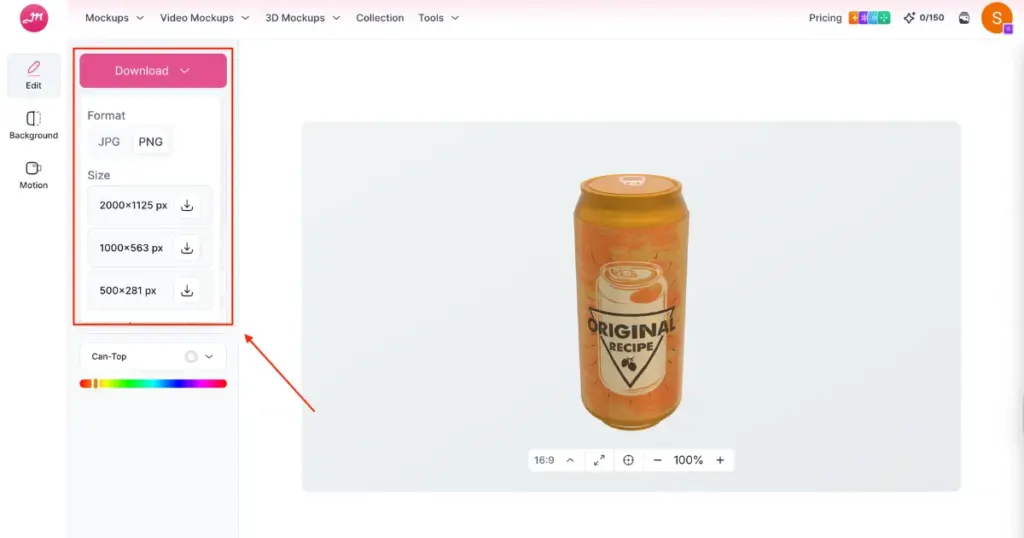1024x538 pixels.
Task: Open the AI credits 0/150 indicator
Action: [923, 18]
